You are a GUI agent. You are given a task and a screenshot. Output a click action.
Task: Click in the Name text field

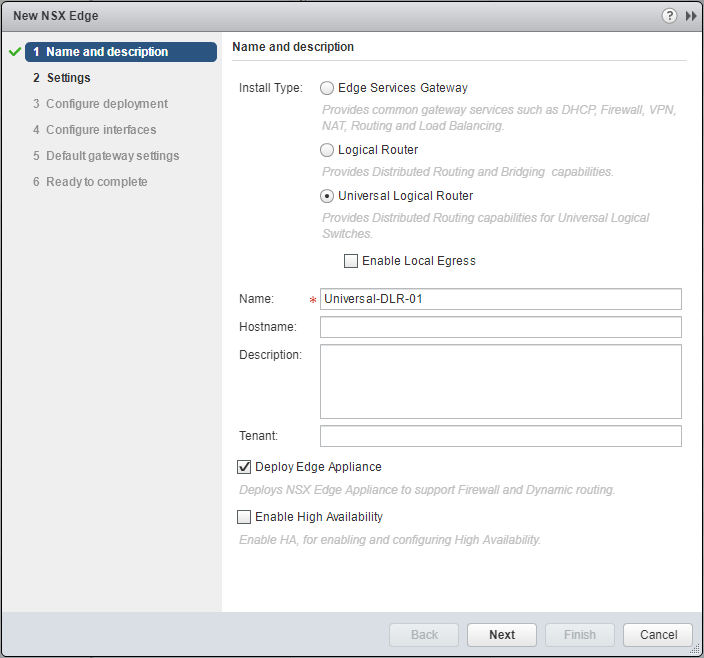(x=500, y=299)
